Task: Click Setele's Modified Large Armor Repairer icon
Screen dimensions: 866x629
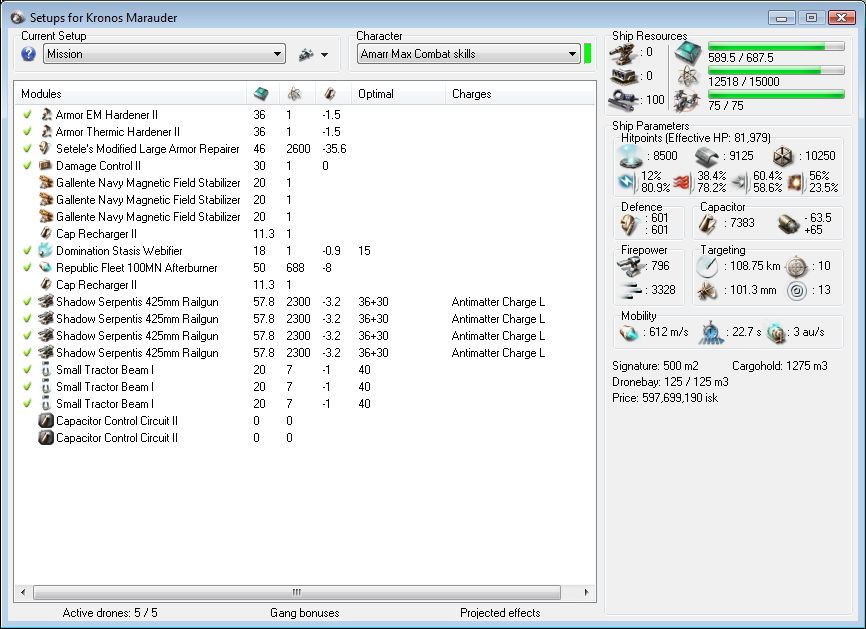Action: click(x=45, y=149)
